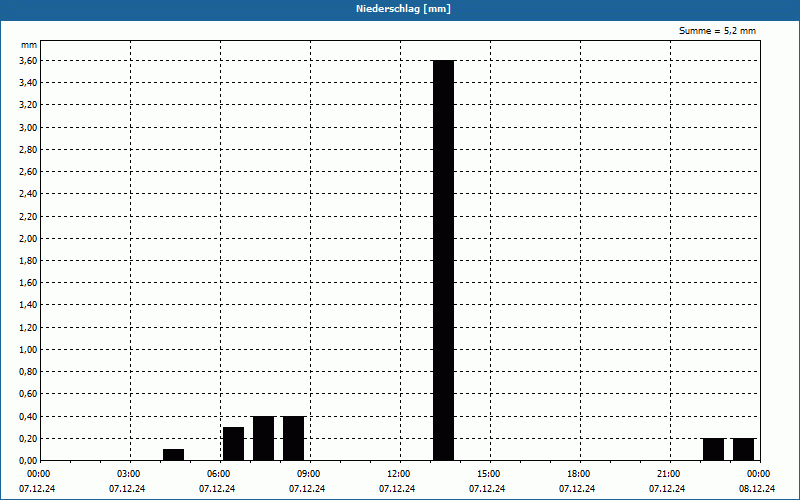Click the 1,40 y-axis value
Viewport: 800px width, 500px height.
click(28, 305)
